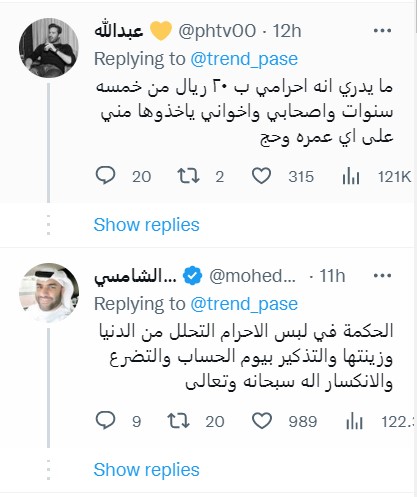Screen dimensions: 417x497
Task: Open the الشامسي profile picture
Action: [49, 293]
